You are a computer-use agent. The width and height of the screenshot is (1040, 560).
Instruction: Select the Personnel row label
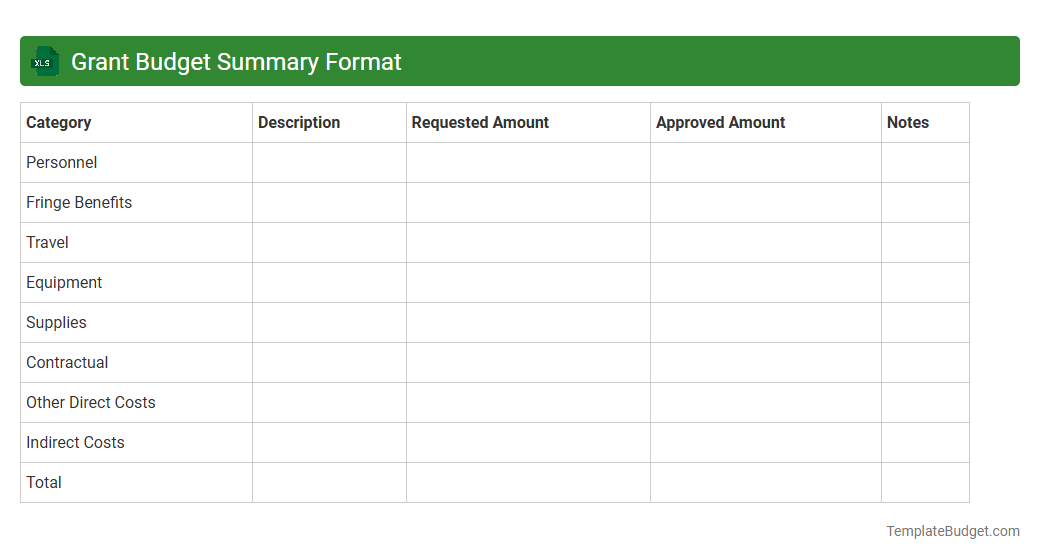point(62,163)
